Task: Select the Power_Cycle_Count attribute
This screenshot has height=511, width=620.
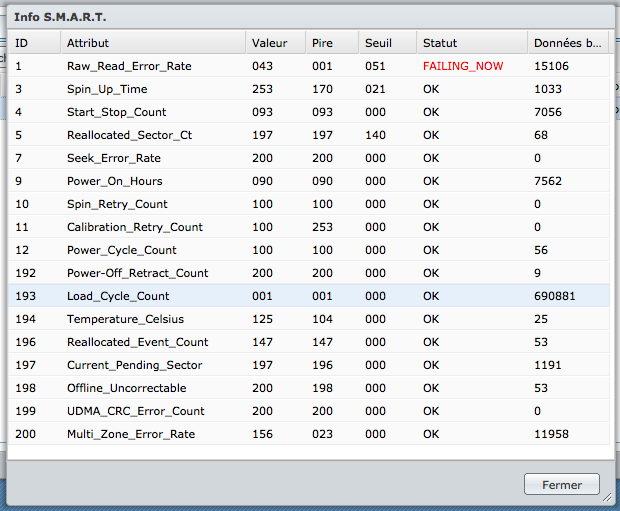Action: pyautogui.click(x=122, y=250)
